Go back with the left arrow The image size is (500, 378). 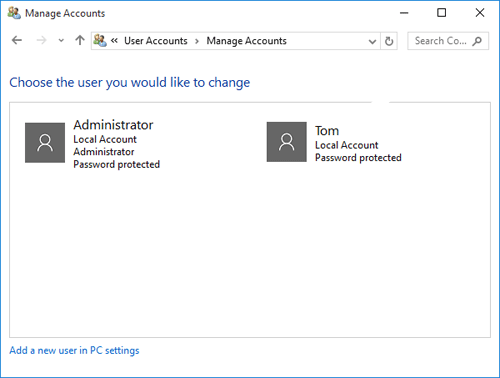click(17, 41)
